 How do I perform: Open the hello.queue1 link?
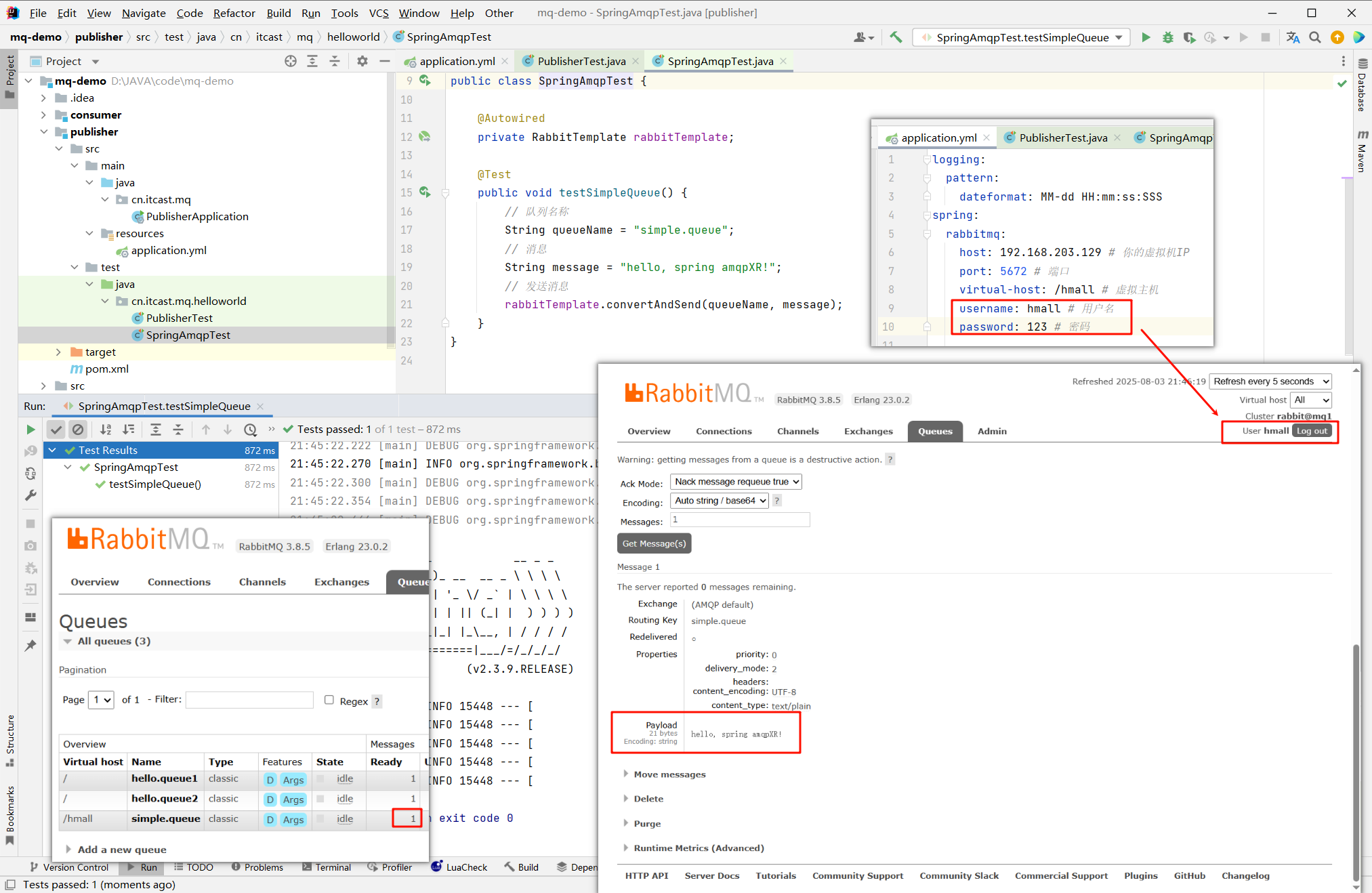coord(165,778)
